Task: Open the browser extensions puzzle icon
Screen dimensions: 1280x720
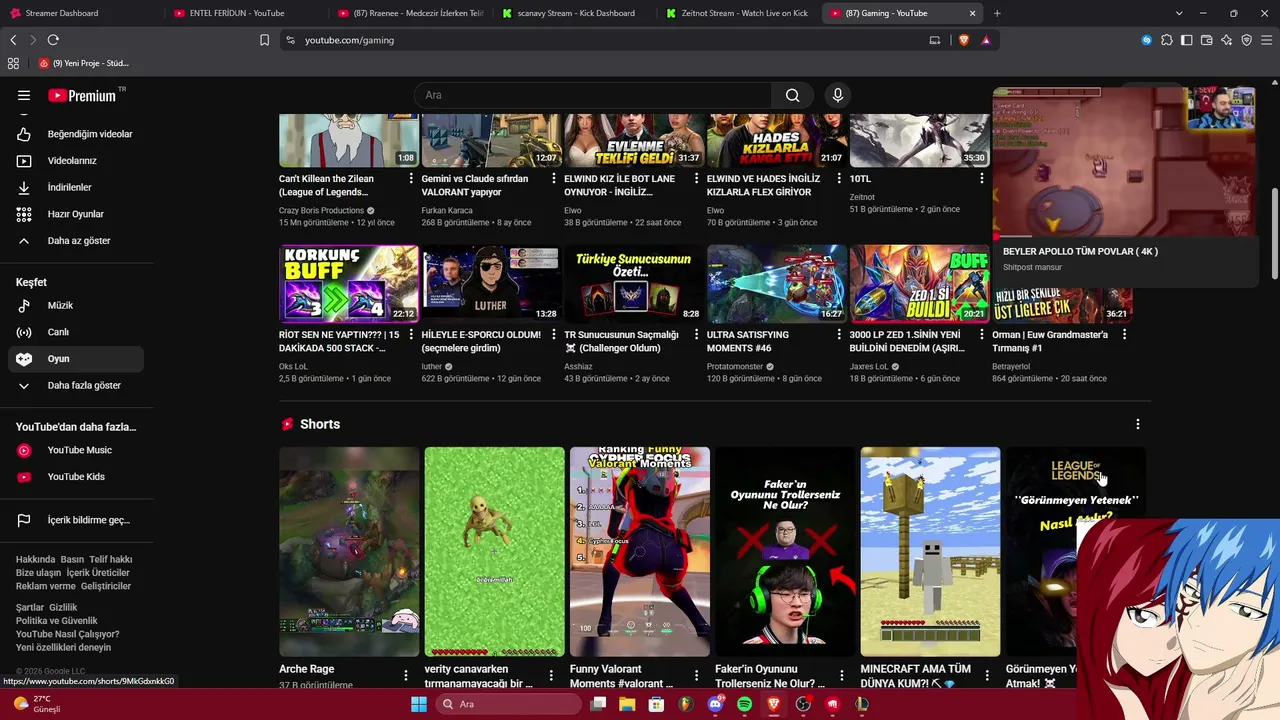Action: (x=1166, y=40)
